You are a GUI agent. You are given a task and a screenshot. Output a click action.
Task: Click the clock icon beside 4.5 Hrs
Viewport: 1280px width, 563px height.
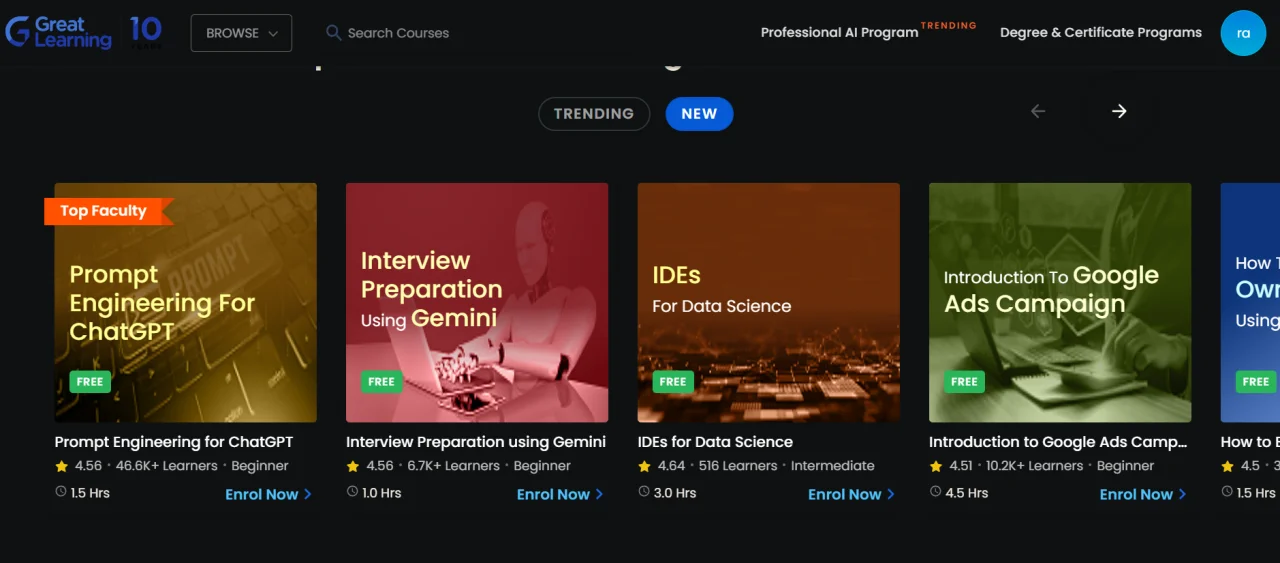tap(935, 492)
